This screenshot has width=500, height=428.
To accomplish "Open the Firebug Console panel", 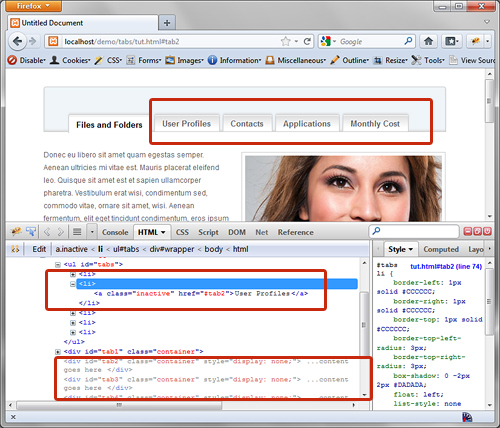I will click(115, 232).
